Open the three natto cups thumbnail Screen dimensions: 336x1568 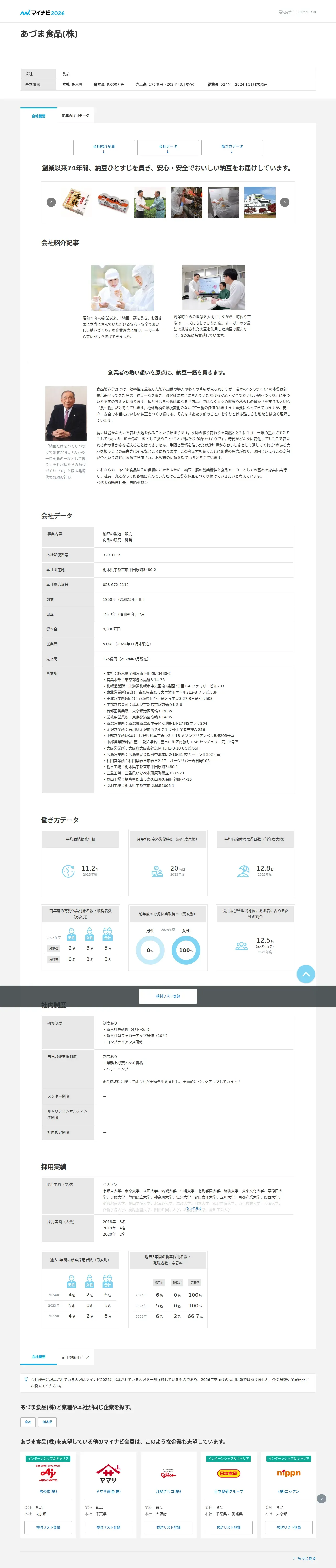click(x=113, y=202)
